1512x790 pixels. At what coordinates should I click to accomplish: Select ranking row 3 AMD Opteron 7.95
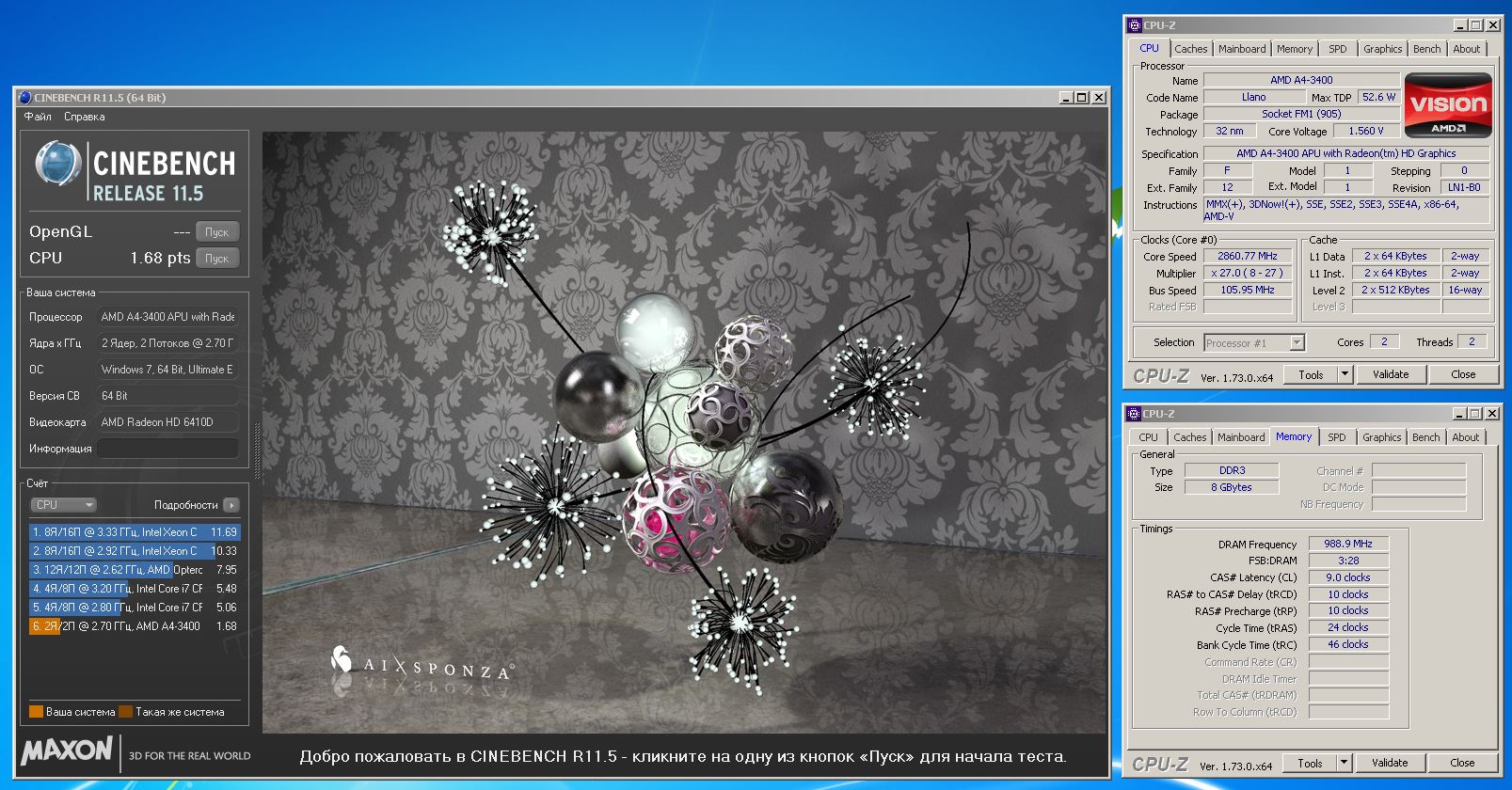tap(135, 570)
